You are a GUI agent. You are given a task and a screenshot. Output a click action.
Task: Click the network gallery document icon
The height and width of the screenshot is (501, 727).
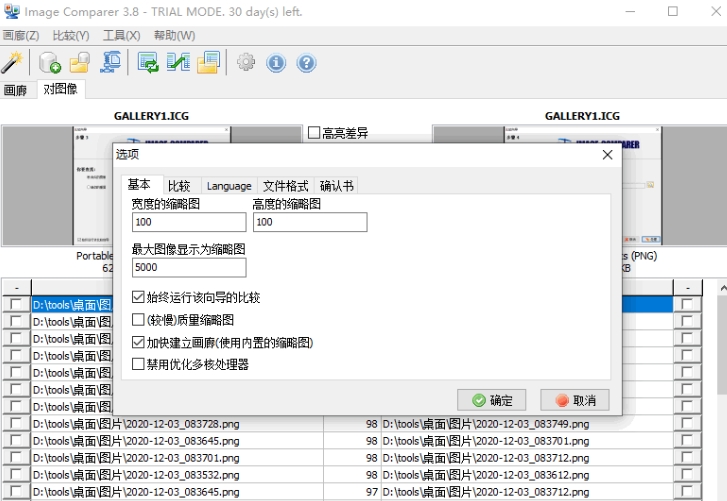(111, 63)
